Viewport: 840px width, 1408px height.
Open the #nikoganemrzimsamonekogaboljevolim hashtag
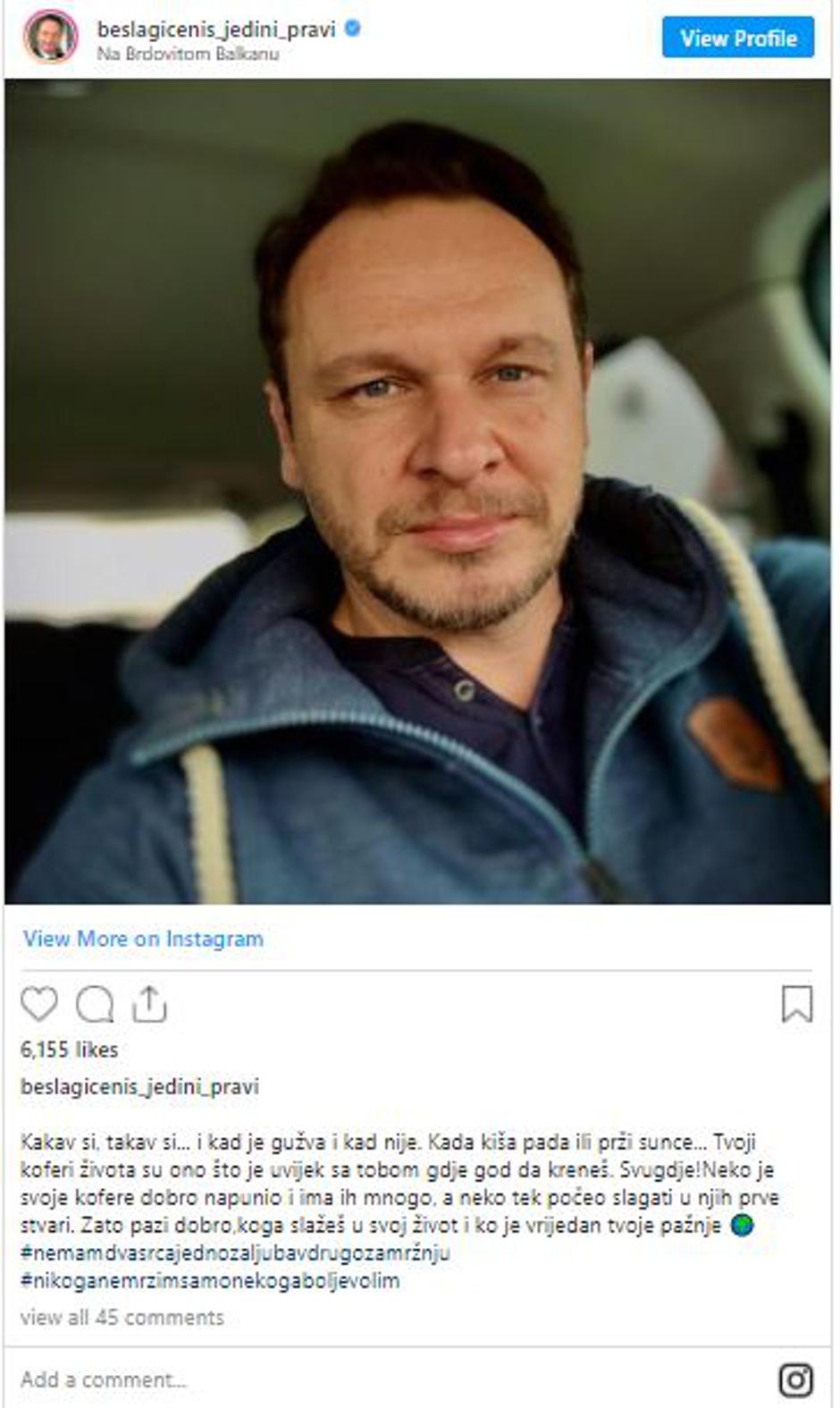(x=210, y=1280)
